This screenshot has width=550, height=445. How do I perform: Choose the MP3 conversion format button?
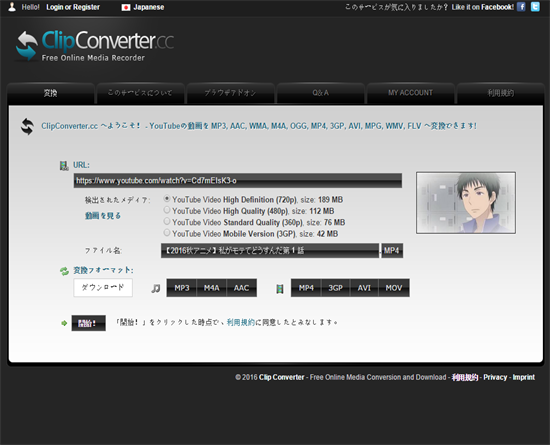(x=182, y=288)
